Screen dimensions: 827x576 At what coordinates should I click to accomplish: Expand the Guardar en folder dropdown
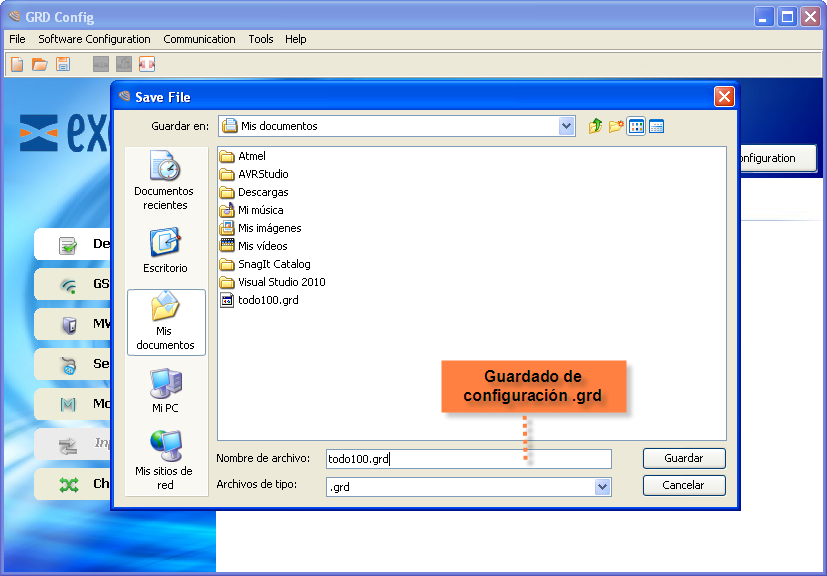pos(567,126)
